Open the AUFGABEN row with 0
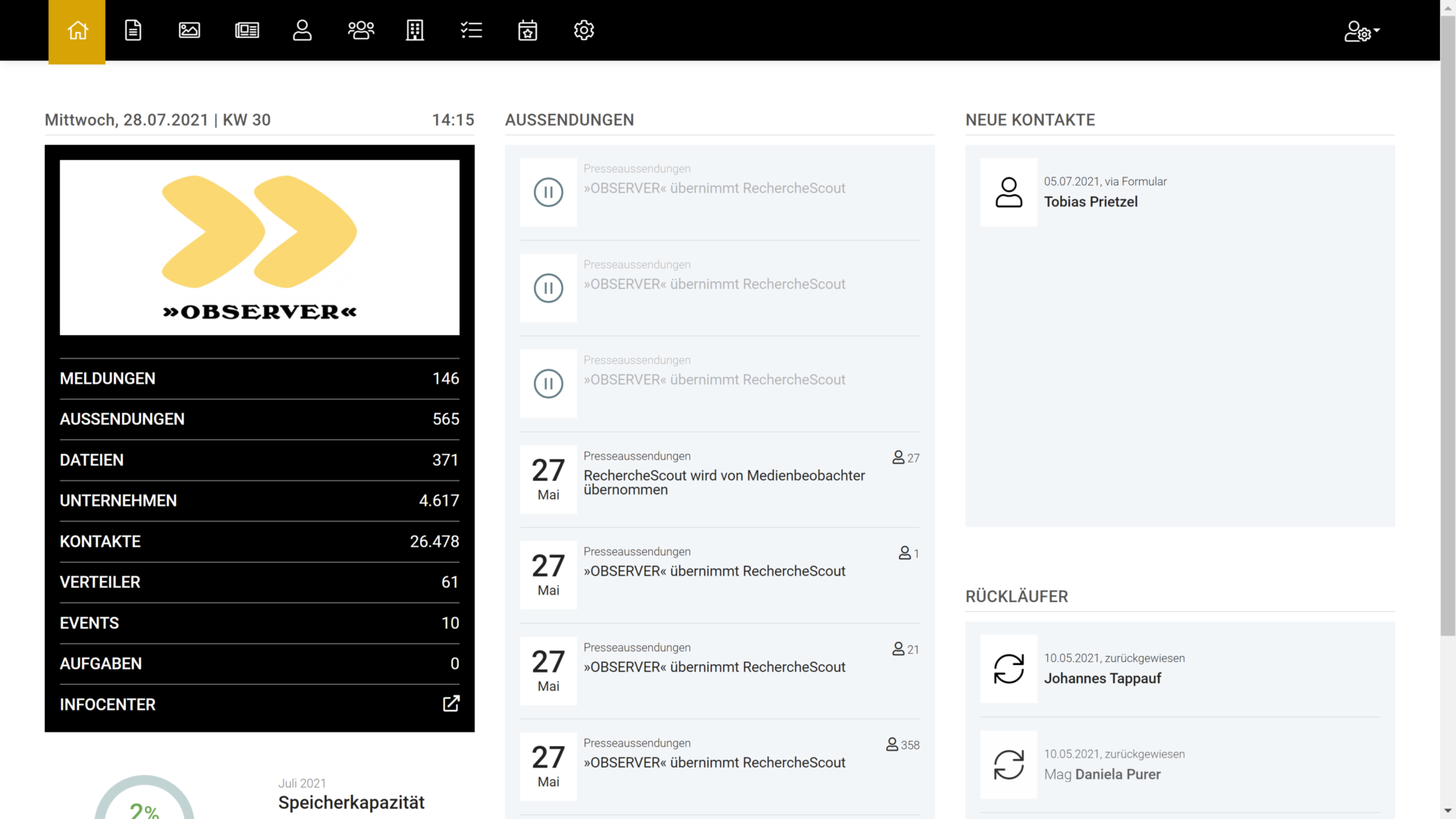Image resolution: width=1456 pixels, height=819 pixels. pyautogui.click(x=259, y=664)
